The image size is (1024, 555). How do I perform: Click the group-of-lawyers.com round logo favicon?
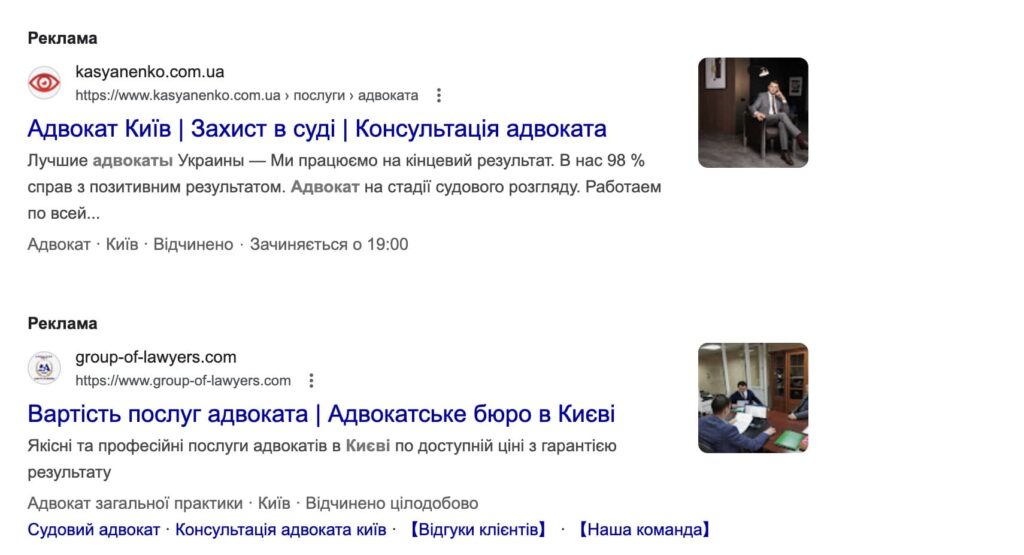click(x=44, y=368)
